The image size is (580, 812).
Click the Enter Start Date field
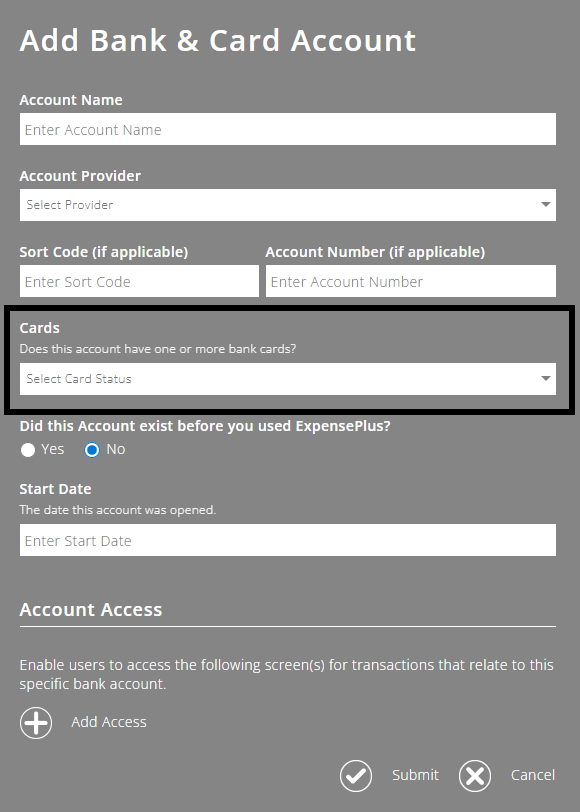point(288,540)
